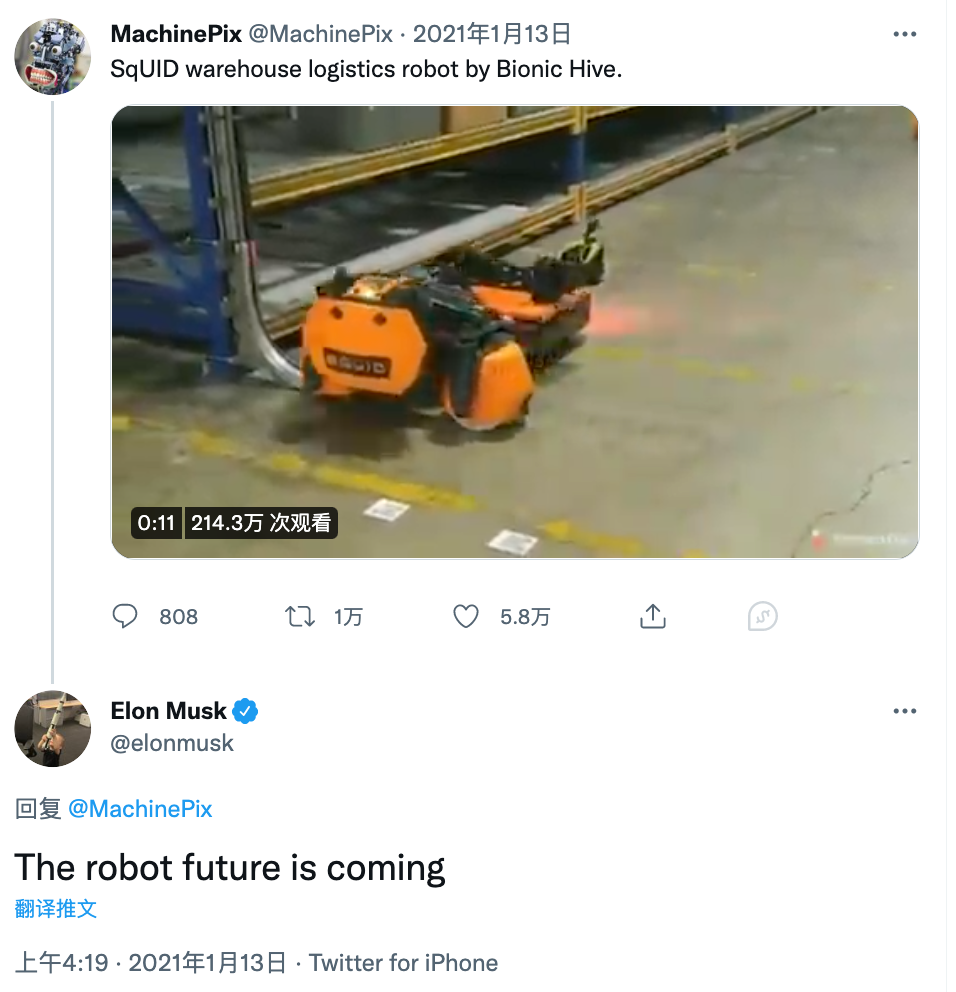Click the MachinePix display name
Image resolution: width=956 pixels, height=992 pixels.
point(176,34)
